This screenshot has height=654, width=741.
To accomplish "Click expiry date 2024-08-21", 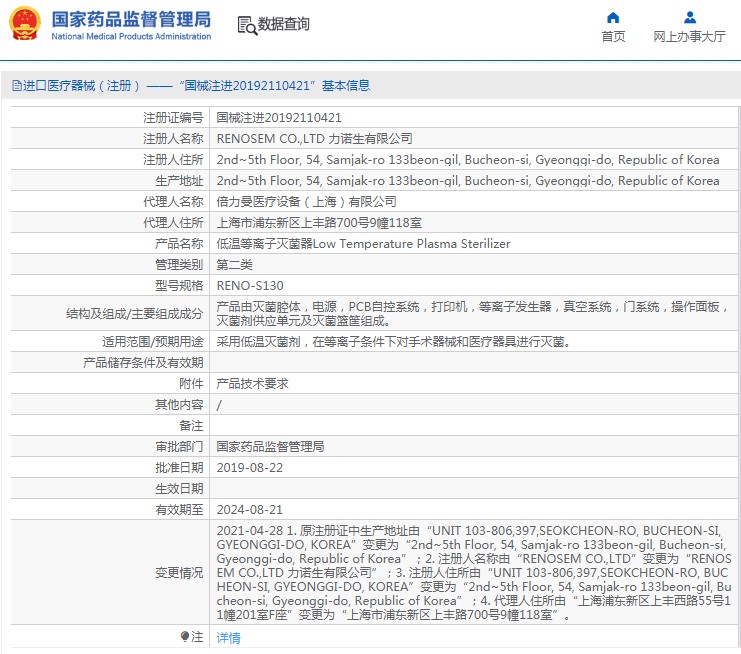I will tap(250, 510).
